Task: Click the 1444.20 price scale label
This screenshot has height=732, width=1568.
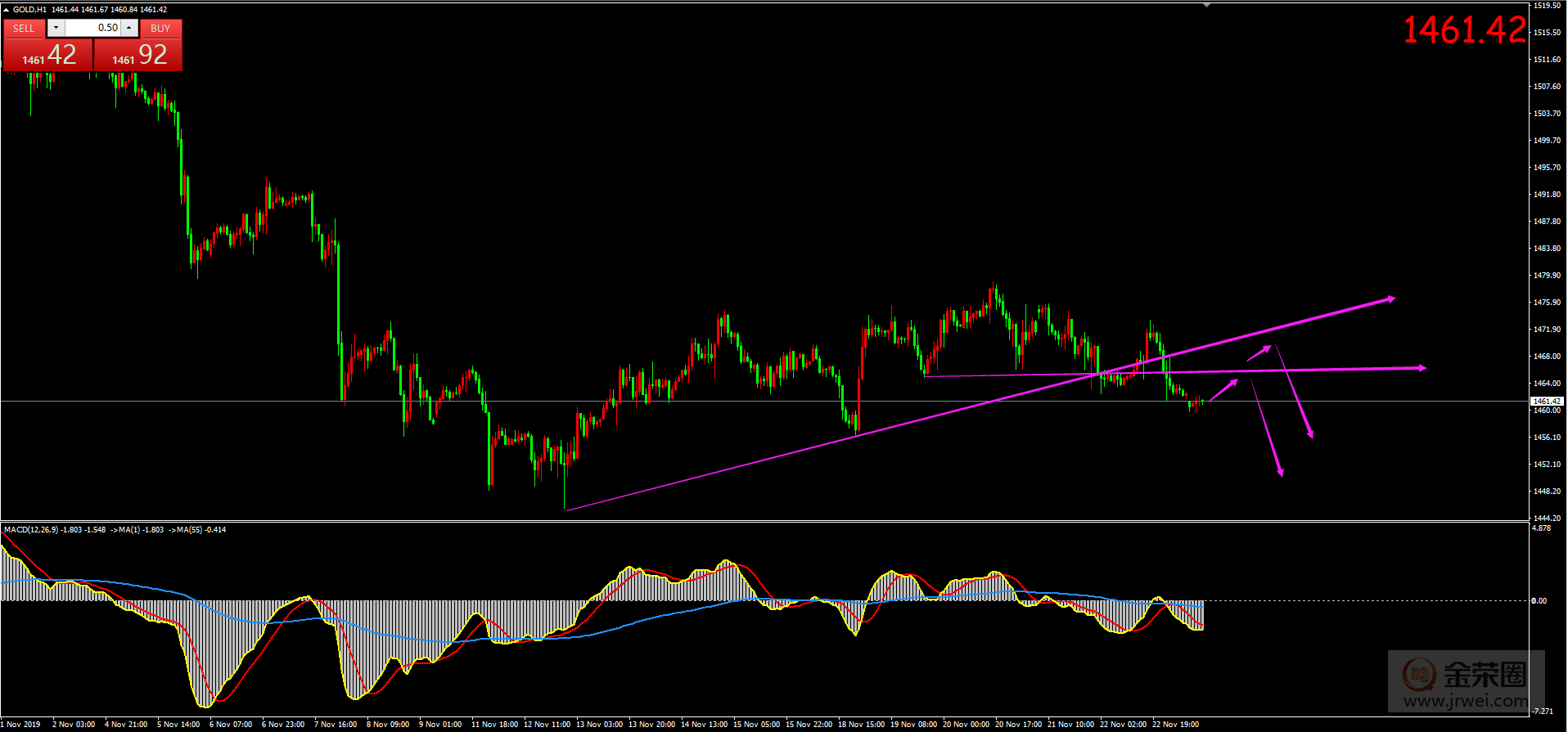Action: coord(1547,519)
